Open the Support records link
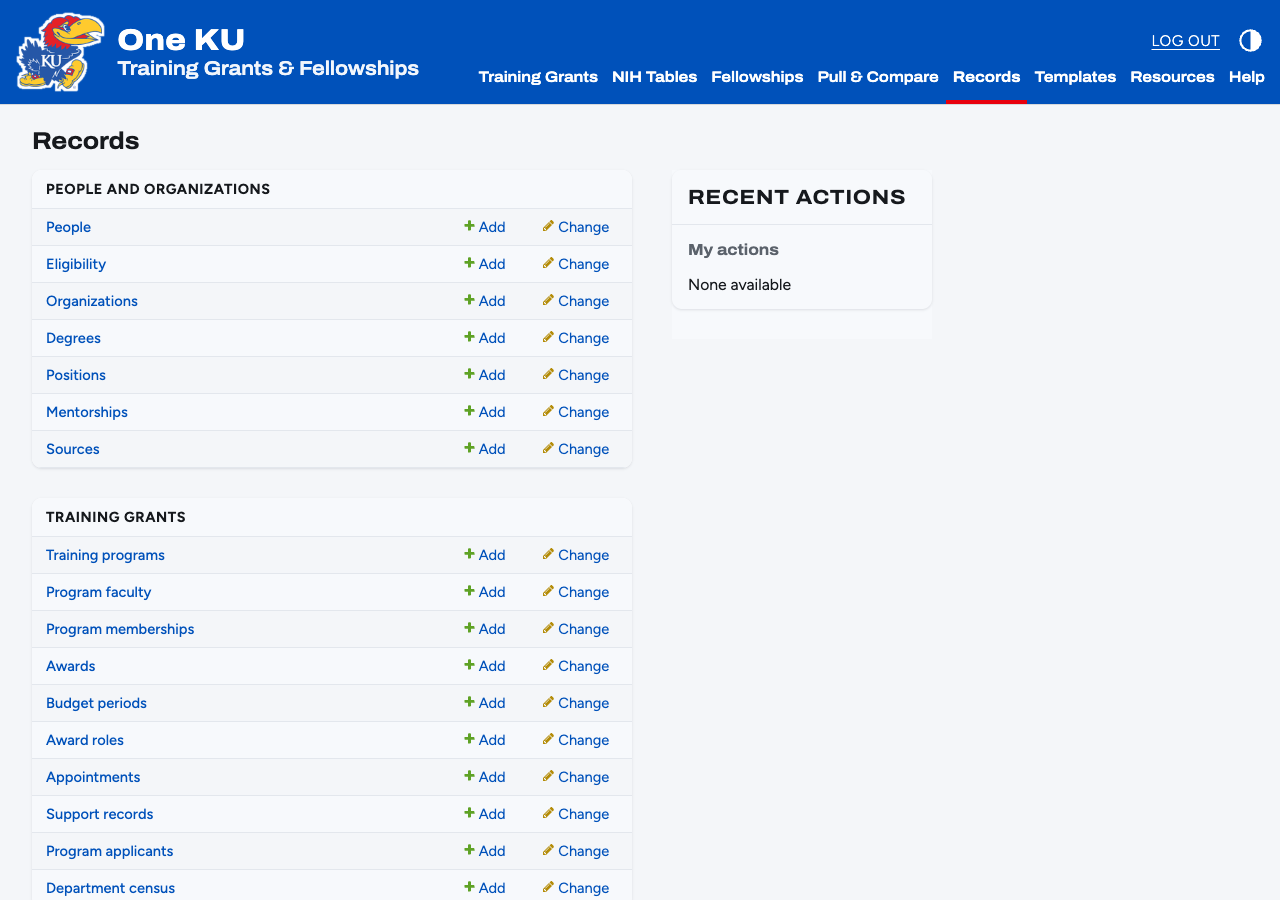The height and width of the screenshot is (900, 1280). [x=100, y=814]
